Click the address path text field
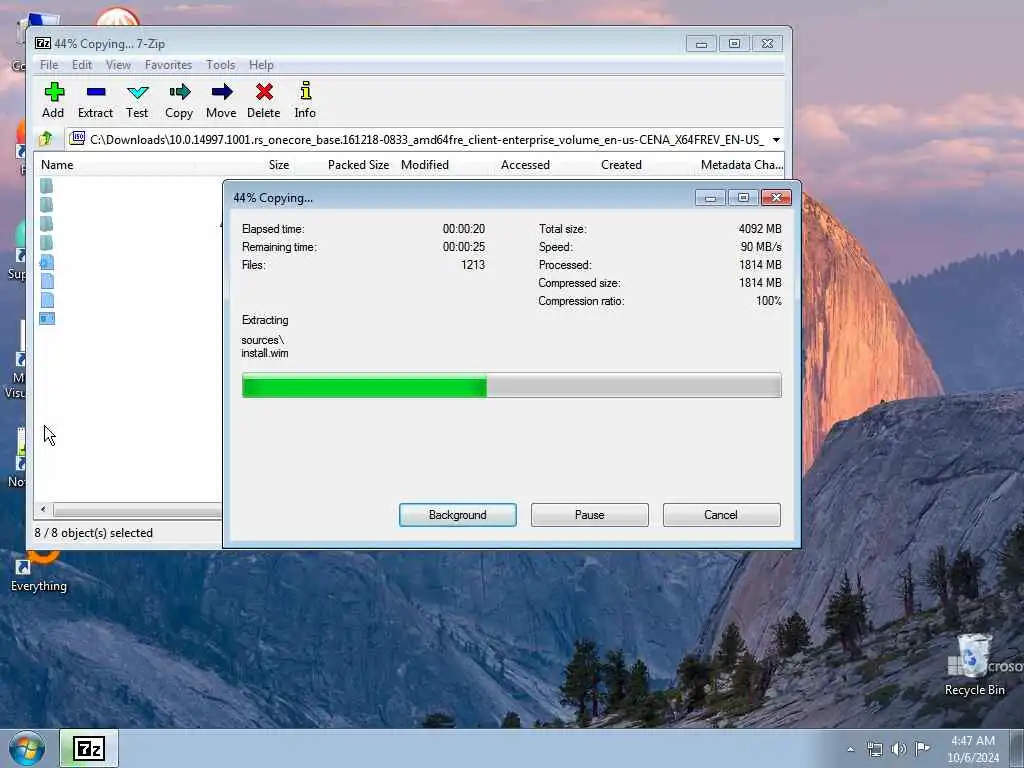Viewport: 1024px width, 768px height. (x=427, y=139)
